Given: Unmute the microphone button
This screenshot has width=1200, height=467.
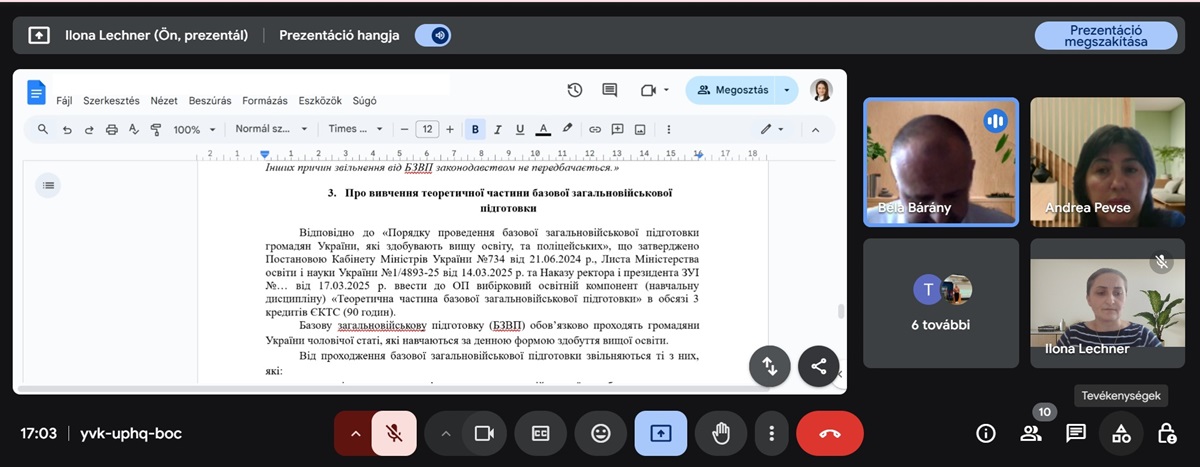Looking at the screenshot, I should 394,433.
